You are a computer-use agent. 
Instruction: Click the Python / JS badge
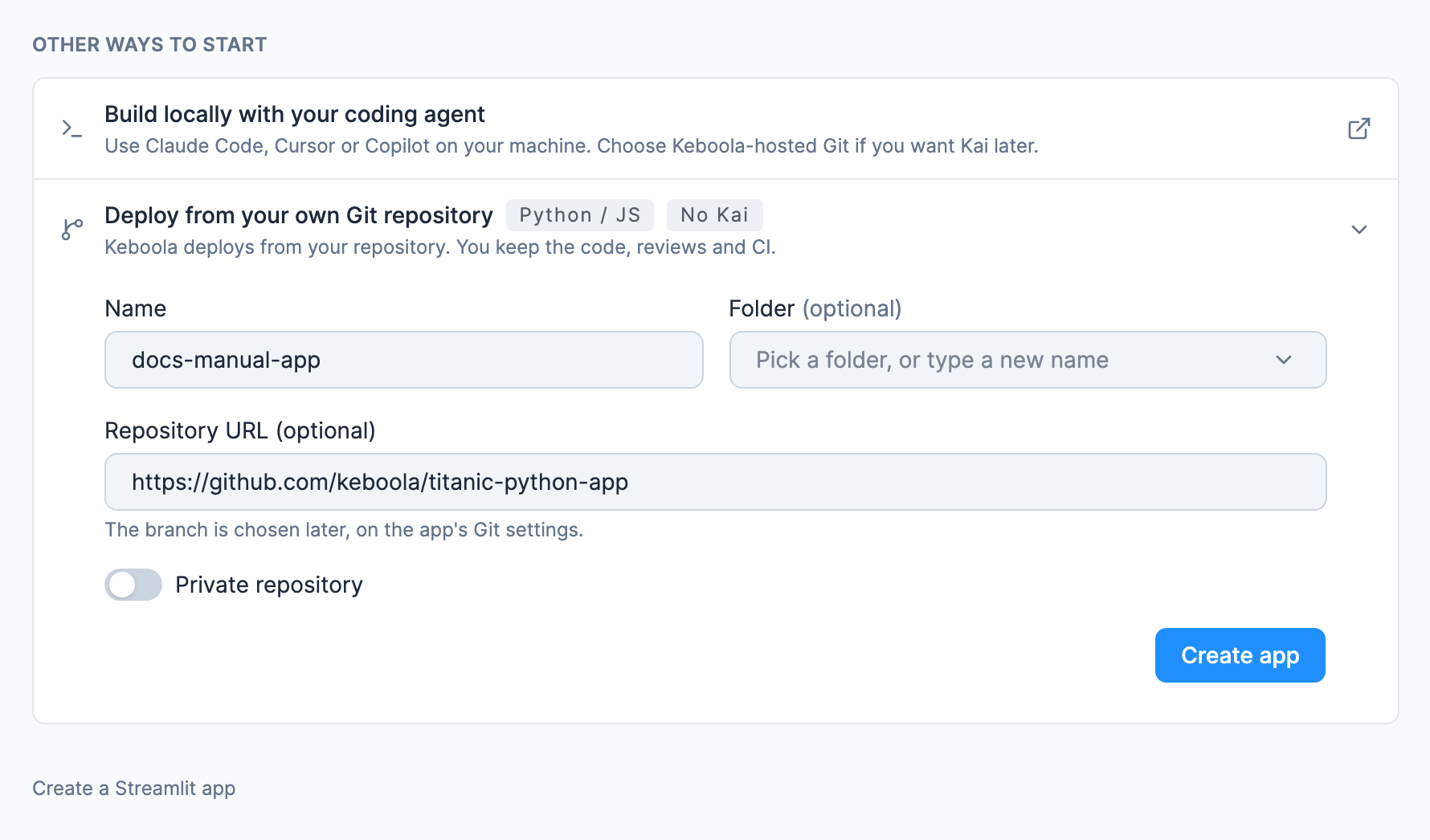(x=579, y=215)
